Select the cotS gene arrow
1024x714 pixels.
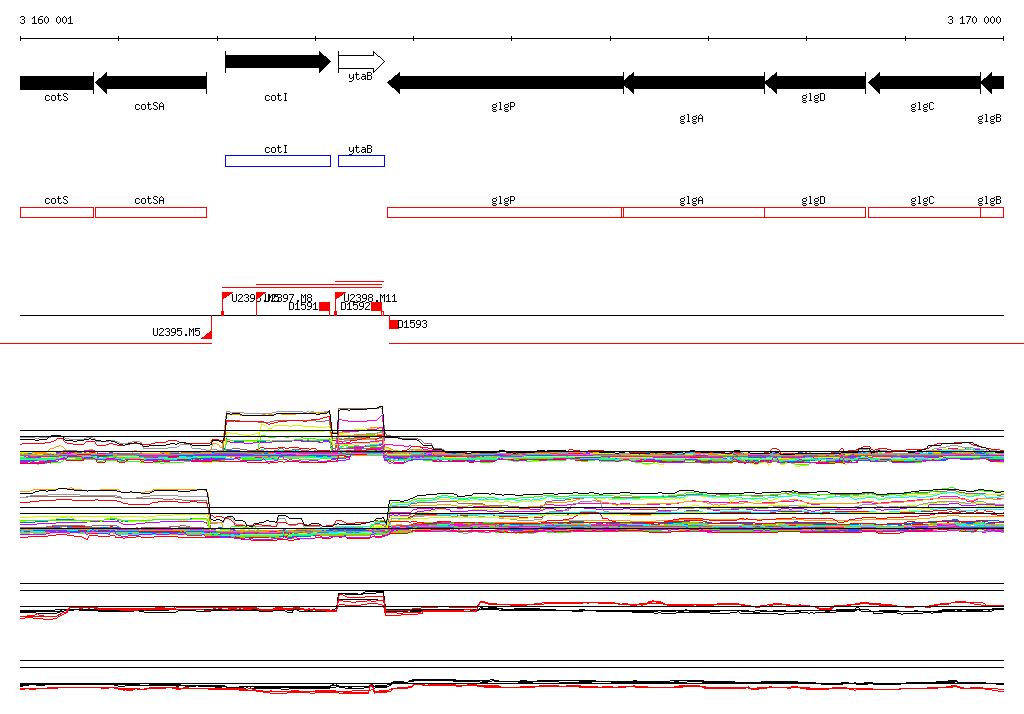click(57, 83)
